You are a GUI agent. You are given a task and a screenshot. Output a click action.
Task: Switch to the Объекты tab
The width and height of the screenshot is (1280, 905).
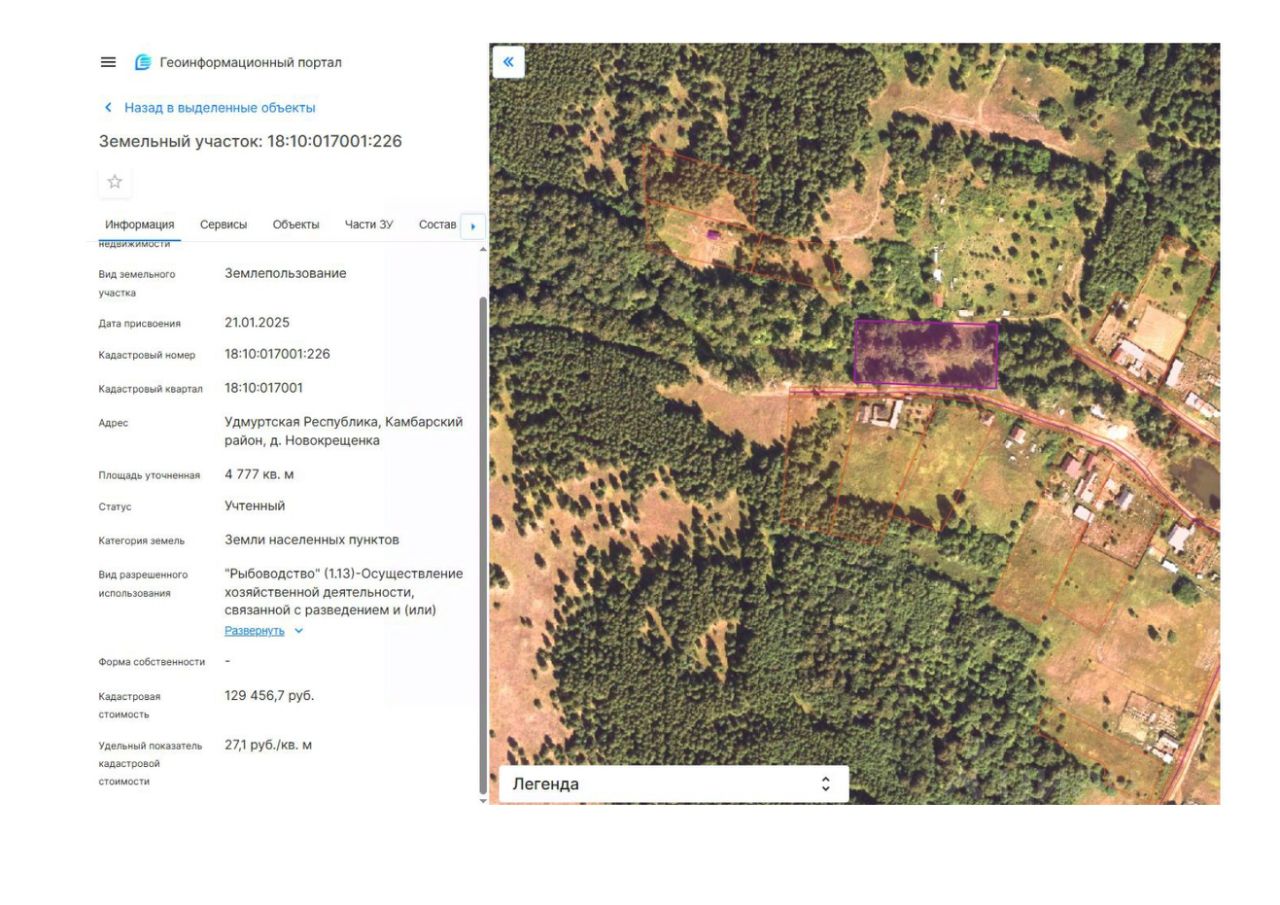296,224
